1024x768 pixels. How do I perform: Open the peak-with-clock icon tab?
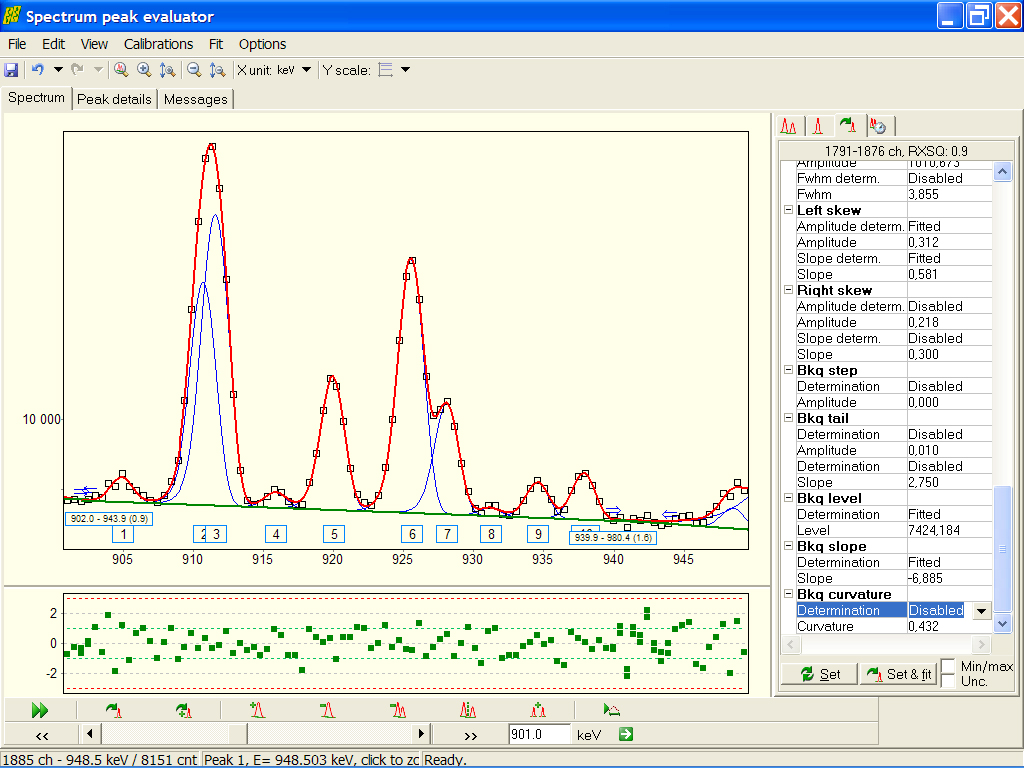point(878,126)
